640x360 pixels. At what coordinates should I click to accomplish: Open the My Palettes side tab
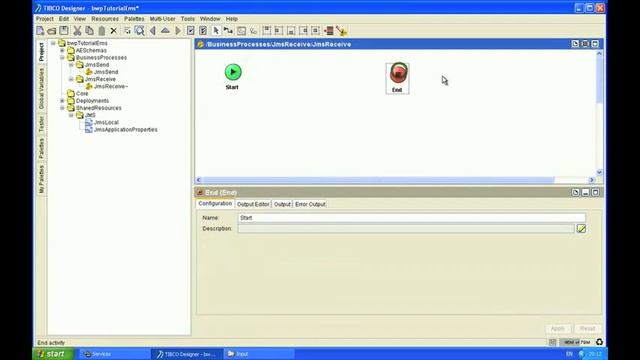(41, 179)
